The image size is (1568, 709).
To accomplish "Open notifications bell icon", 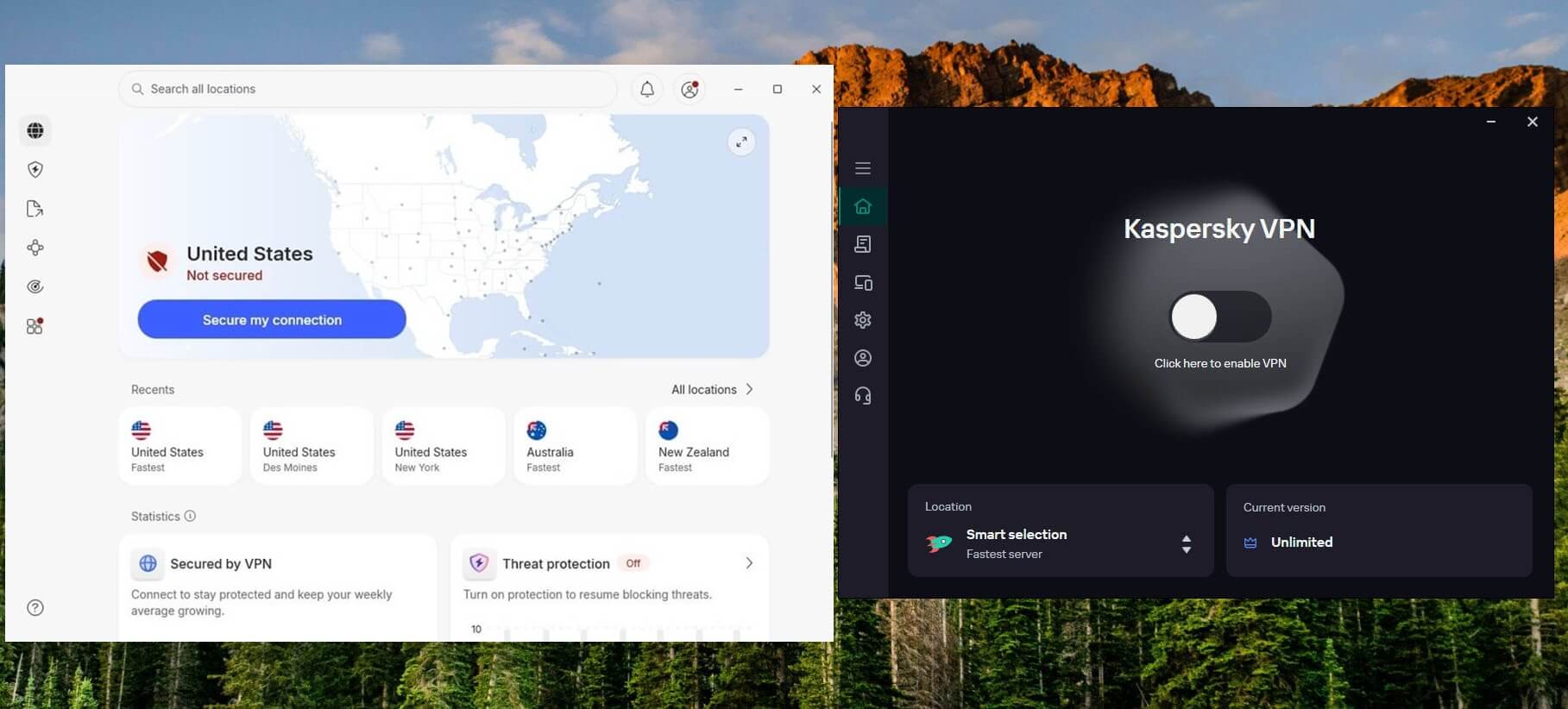I will pyautogui.click(x=647, y=89).
